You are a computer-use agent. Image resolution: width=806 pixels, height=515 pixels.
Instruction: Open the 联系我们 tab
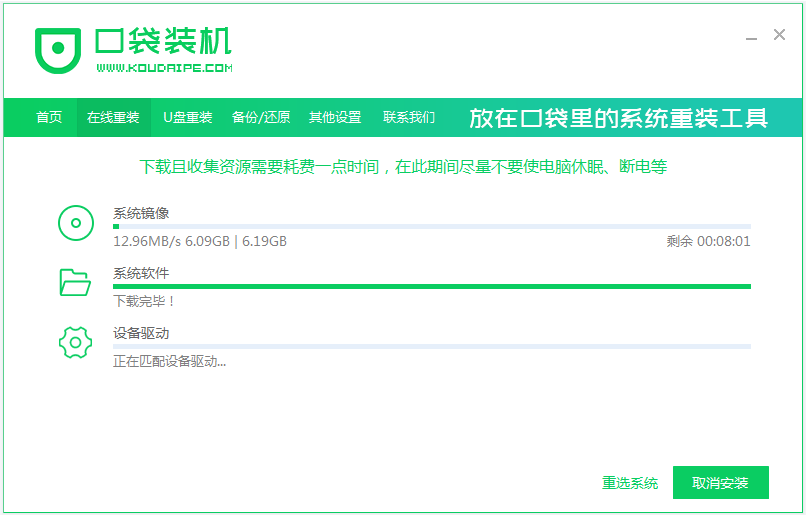click(409, 117)
